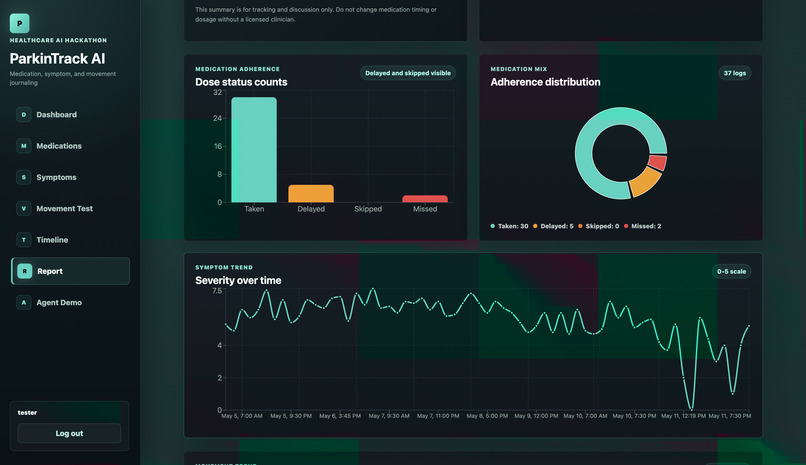Click the '37 logs' badge

click(735, 73)
